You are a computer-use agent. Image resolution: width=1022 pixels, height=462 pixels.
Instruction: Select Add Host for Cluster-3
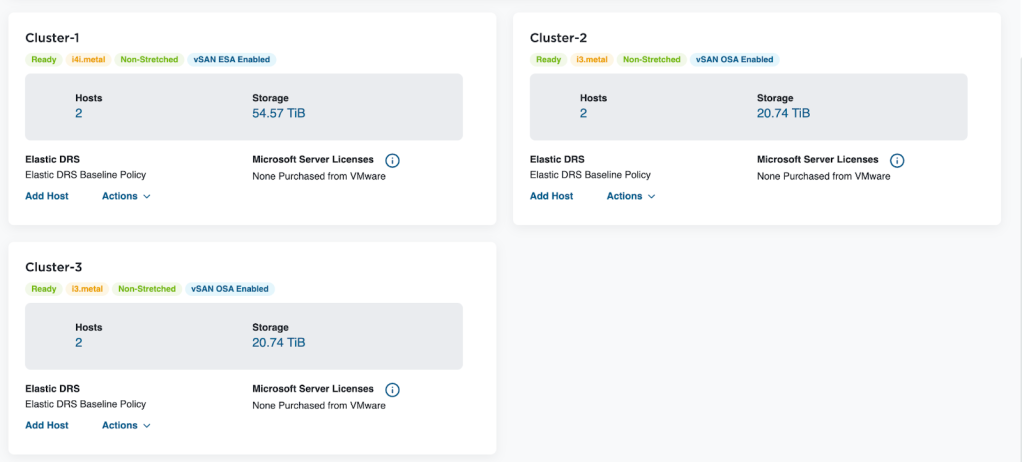47,425
